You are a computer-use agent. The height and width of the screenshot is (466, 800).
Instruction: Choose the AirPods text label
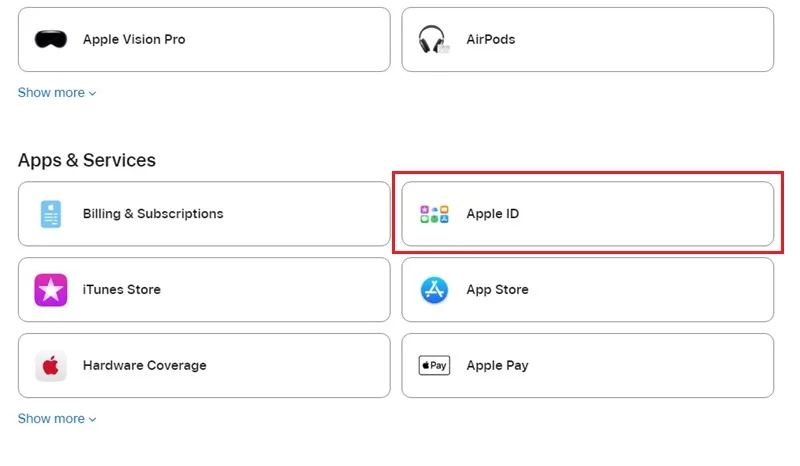490,39
